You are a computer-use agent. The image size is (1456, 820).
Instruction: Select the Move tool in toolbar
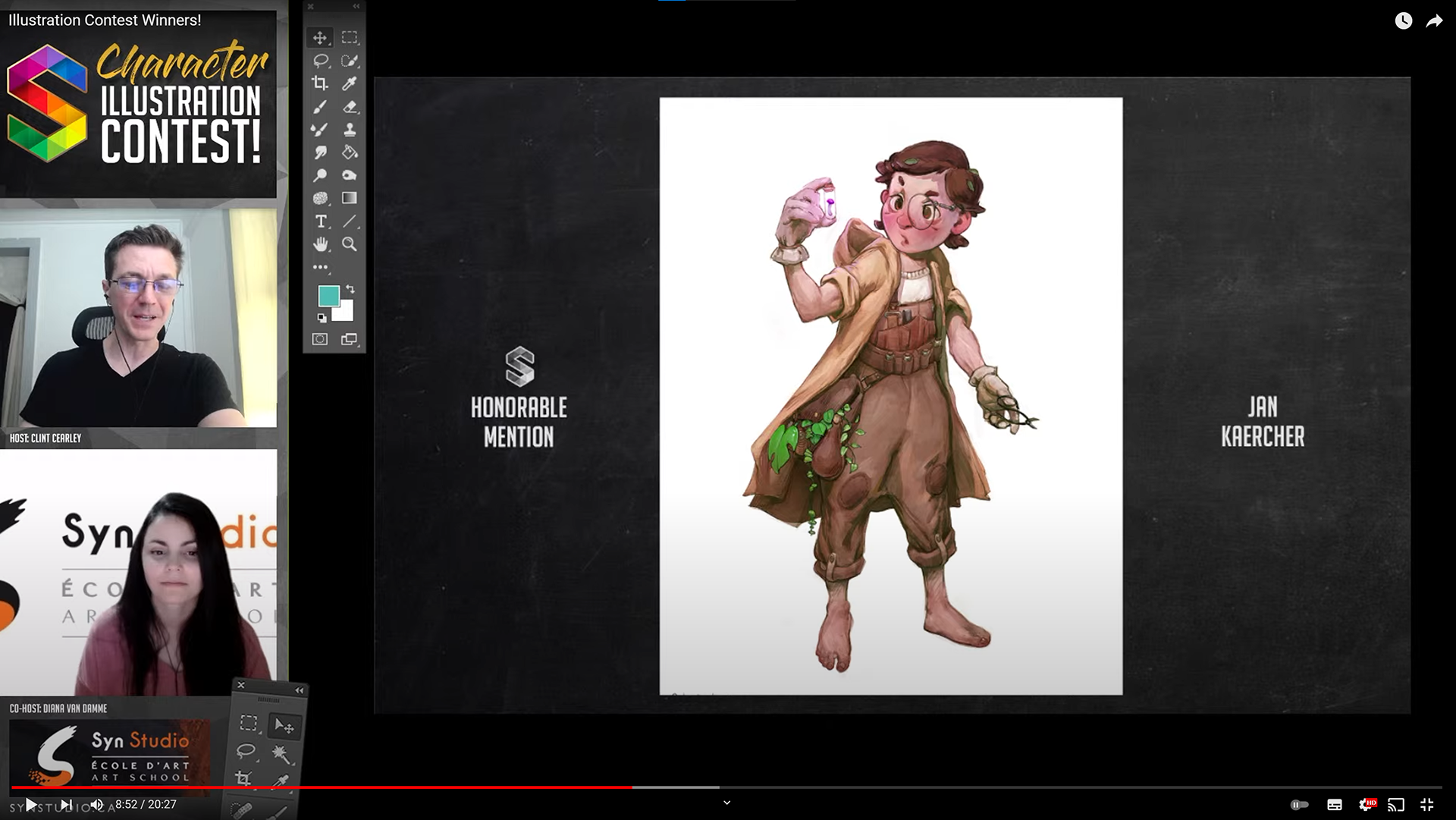(320, 38)
